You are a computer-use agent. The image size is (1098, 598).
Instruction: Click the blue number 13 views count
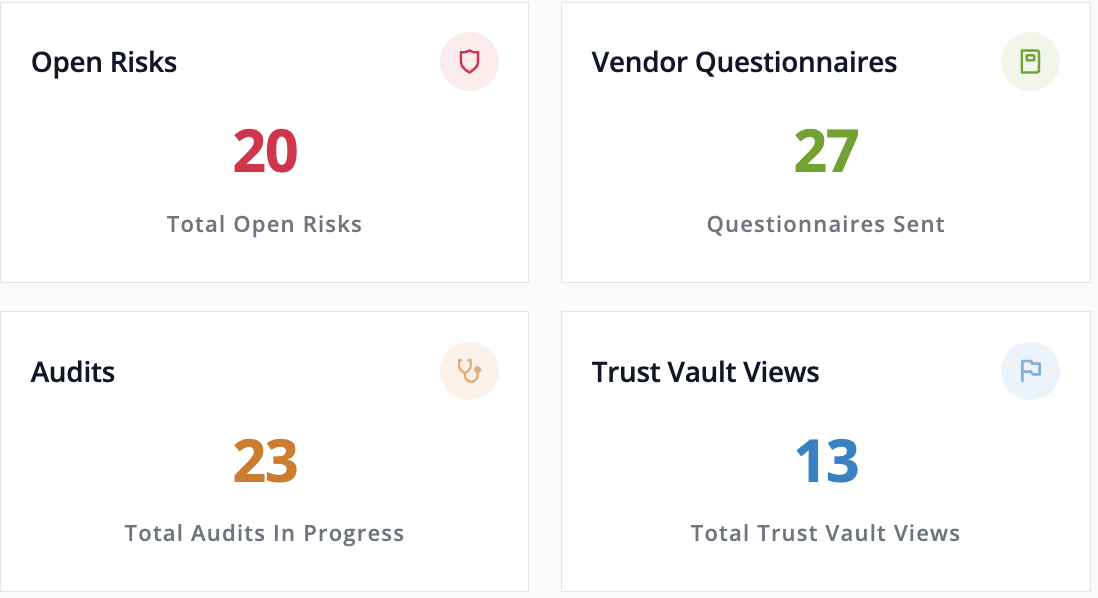tap(827, 461)
